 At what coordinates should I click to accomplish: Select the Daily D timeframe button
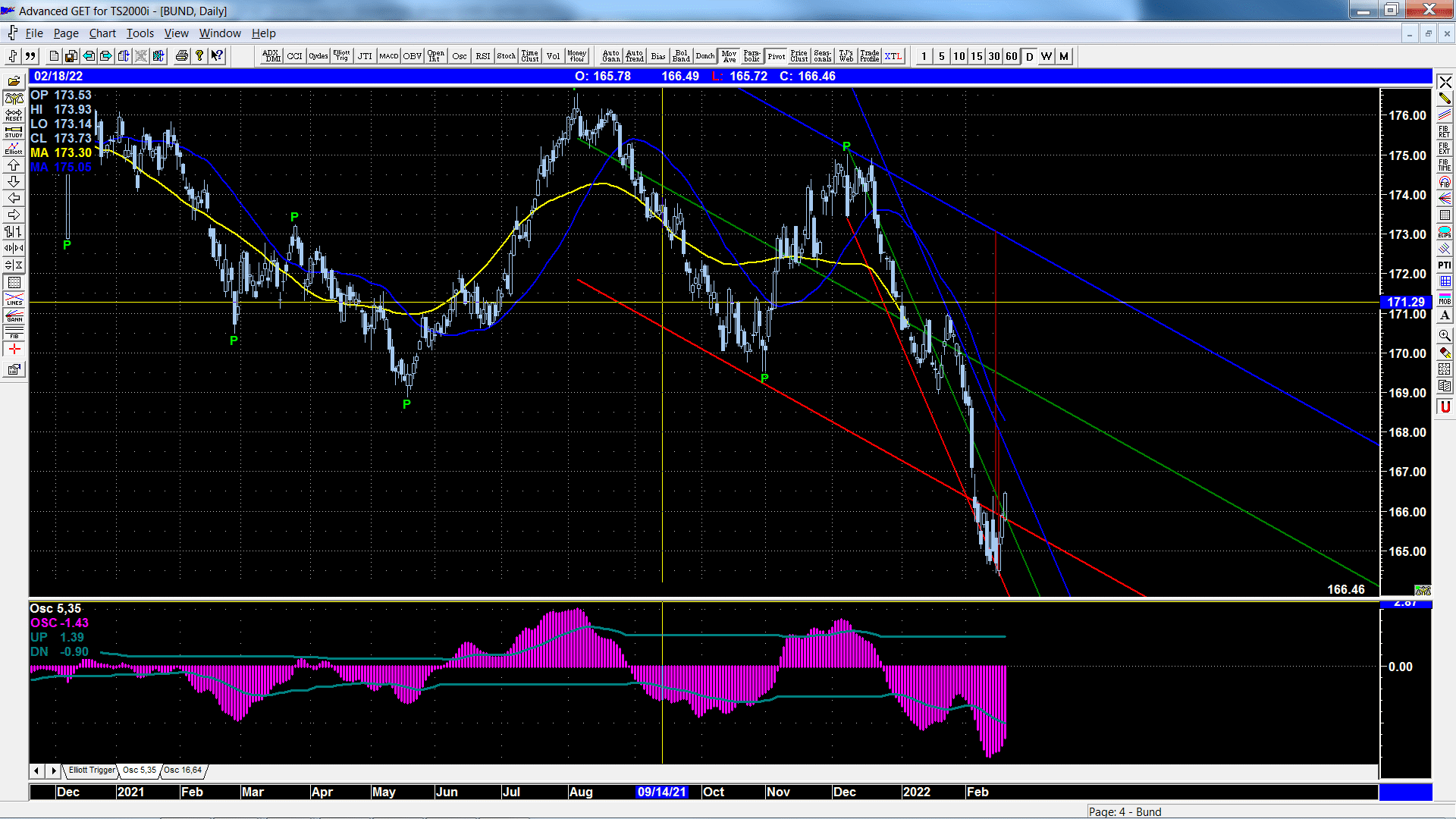point(1029,56)
